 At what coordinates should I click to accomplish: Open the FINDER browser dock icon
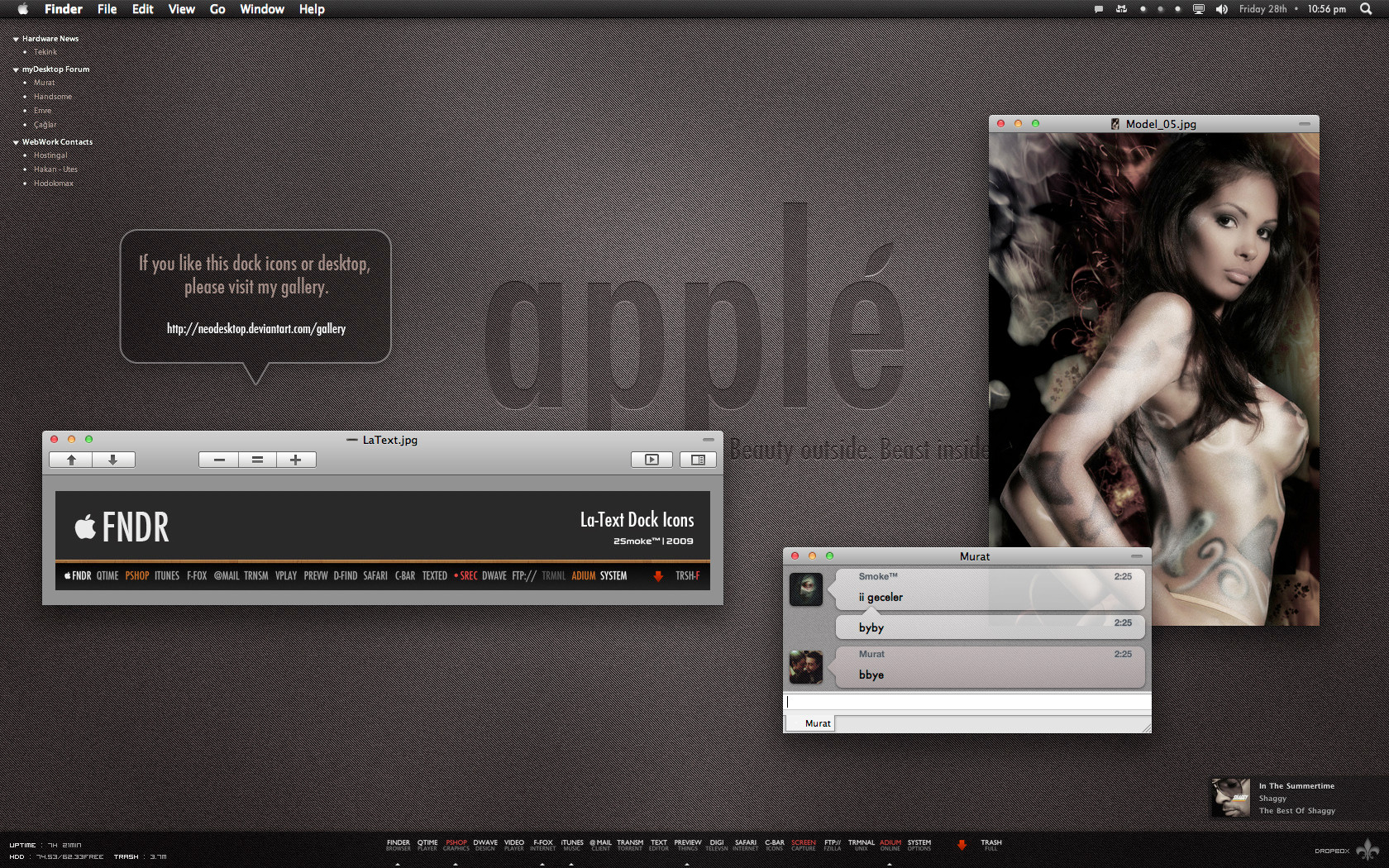pos(399,845)
